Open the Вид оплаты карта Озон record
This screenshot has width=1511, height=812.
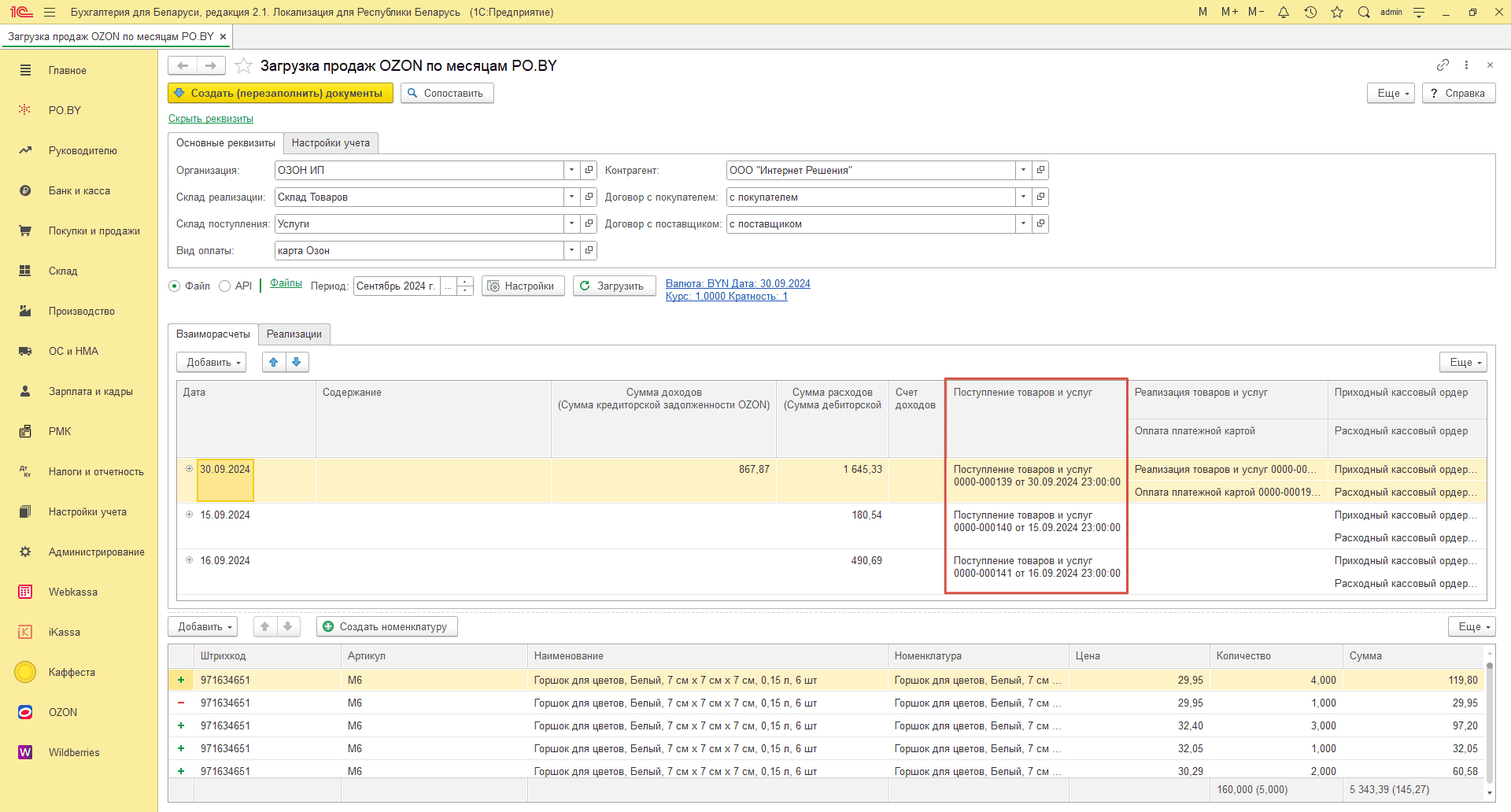click(x=589, y=250)
